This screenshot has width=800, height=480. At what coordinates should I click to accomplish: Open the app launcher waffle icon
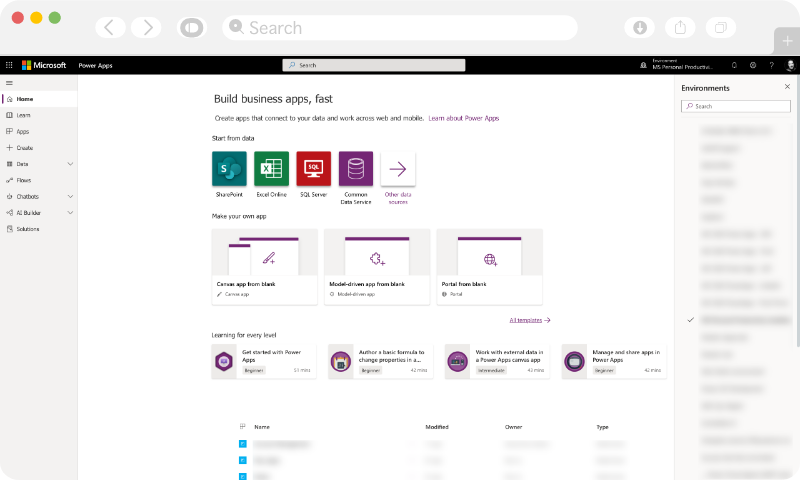click(9, 65)
